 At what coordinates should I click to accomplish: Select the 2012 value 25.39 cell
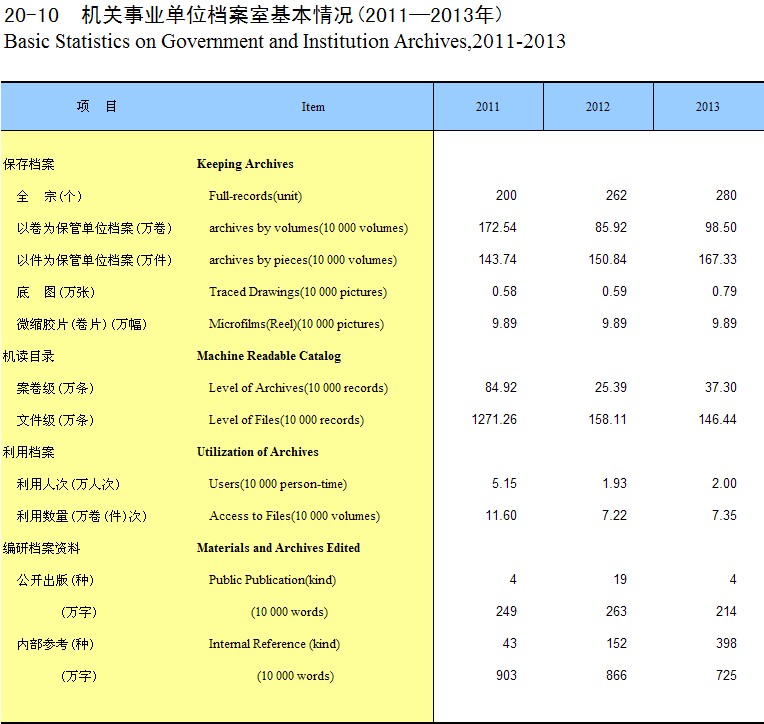coord(610,388)
